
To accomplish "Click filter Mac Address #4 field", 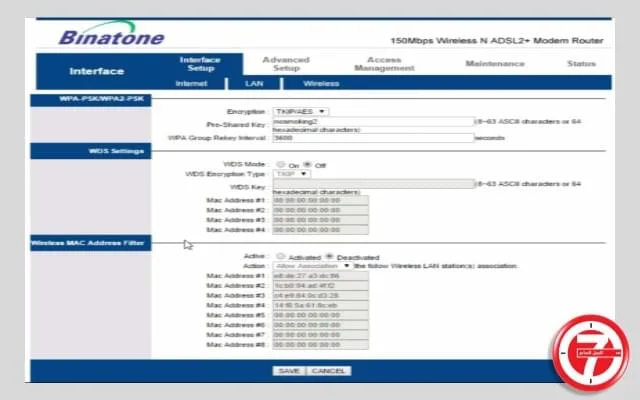I will point(320,305).
